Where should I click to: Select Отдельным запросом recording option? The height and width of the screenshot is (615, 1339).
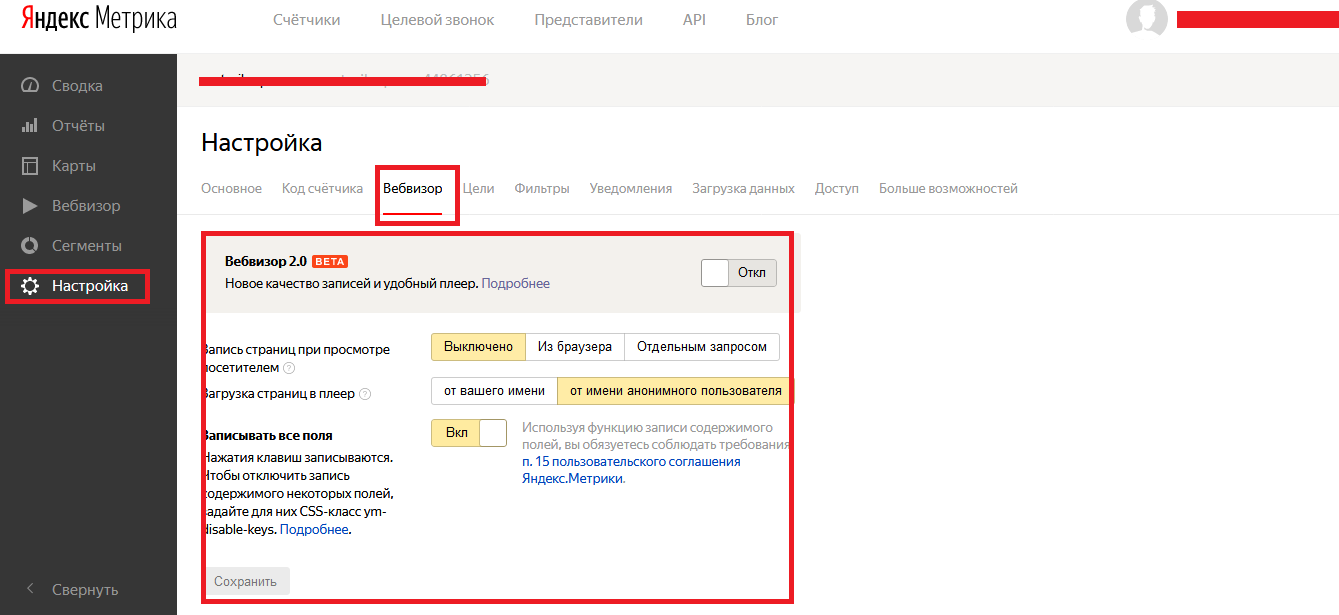coord(702,347)
